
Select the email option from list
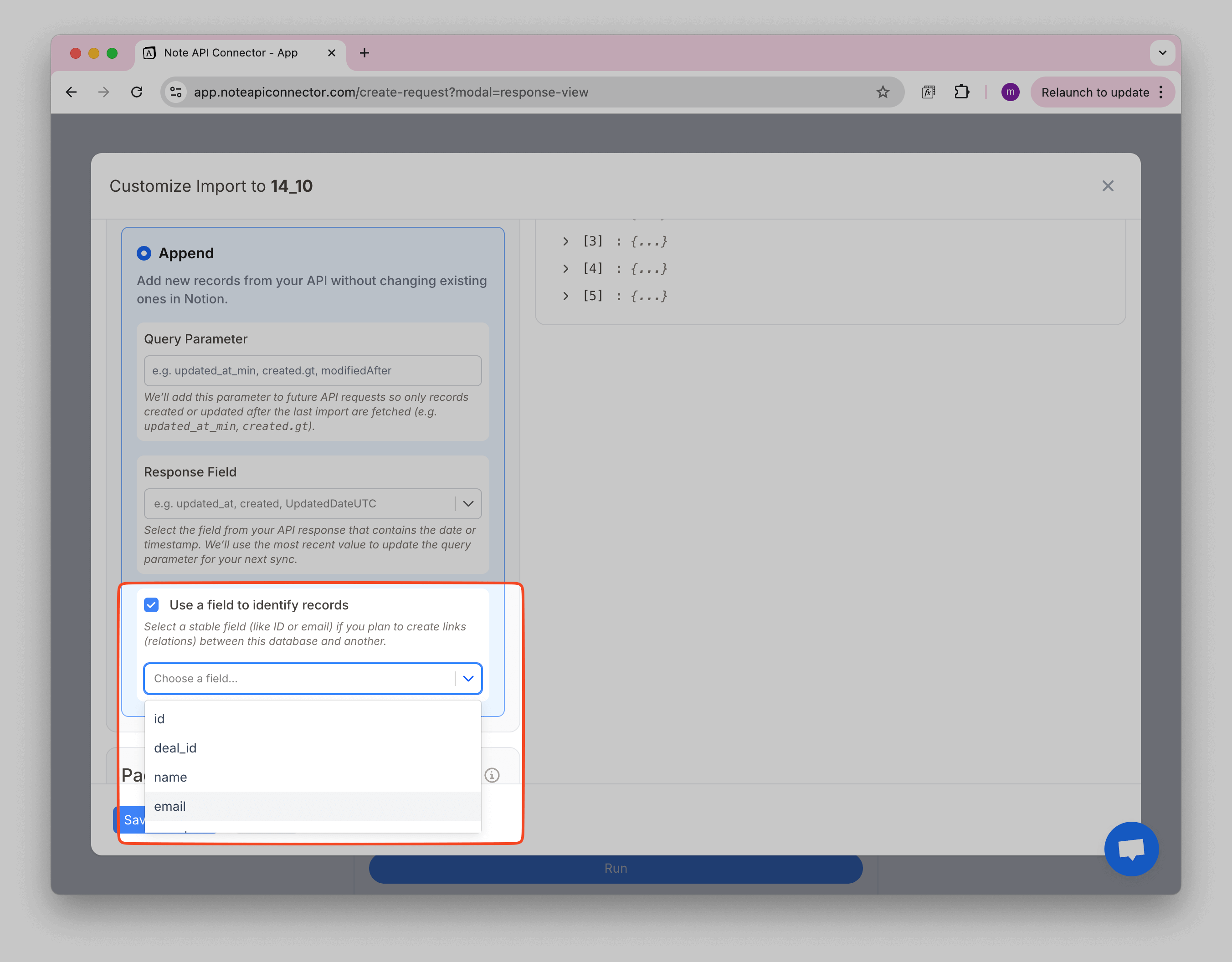(170, 806)
